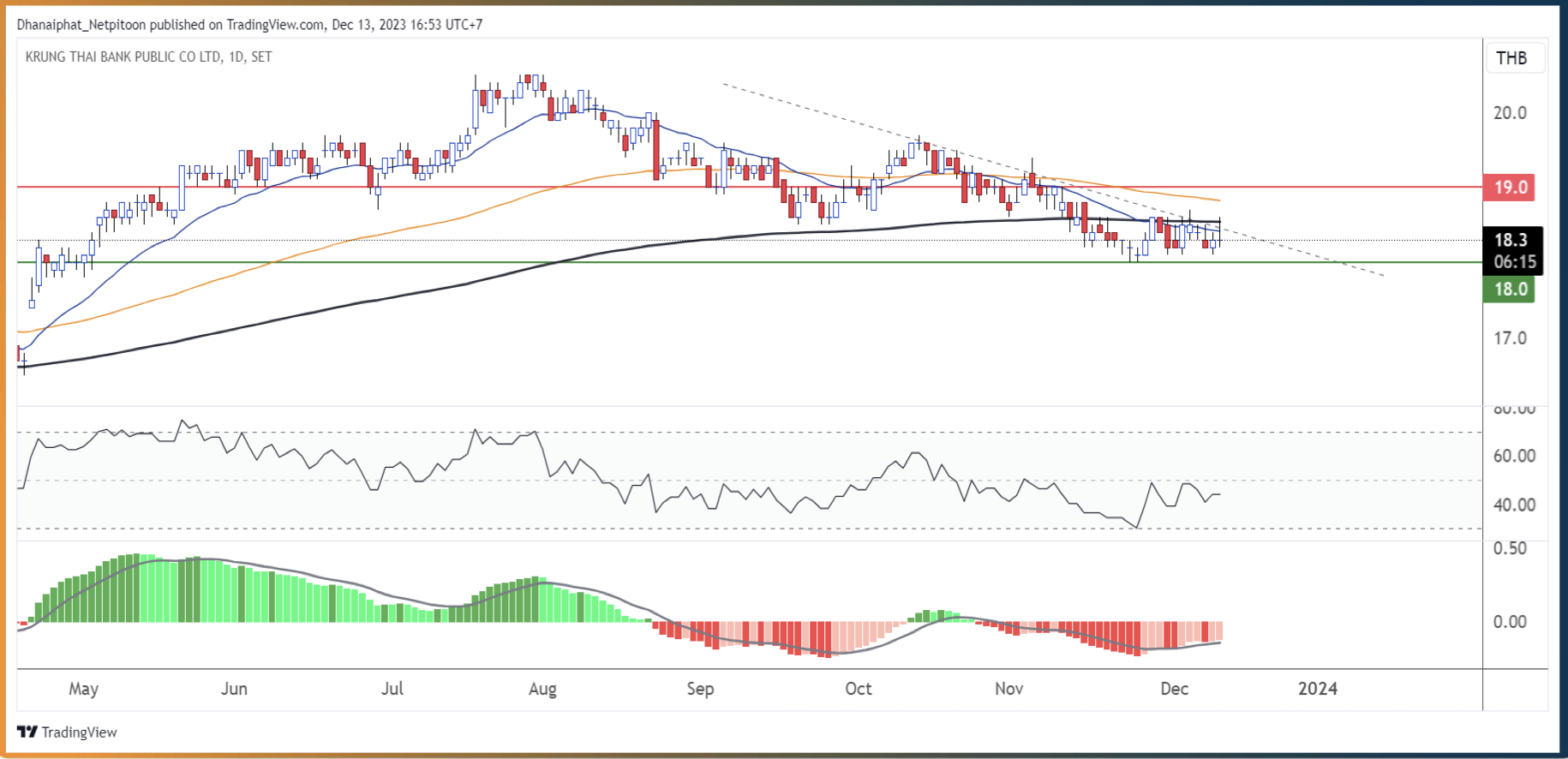Click the green 18.0 price label

click(x=1509, y=289)
